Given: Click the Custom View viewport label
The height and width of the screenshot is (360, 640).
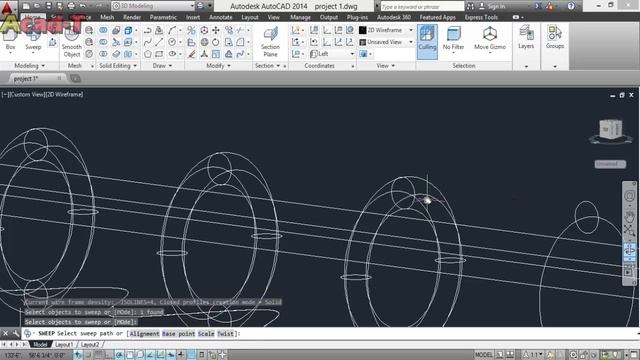Looking at the screenshot, I should pyautogui.click(x=26, y=94).
